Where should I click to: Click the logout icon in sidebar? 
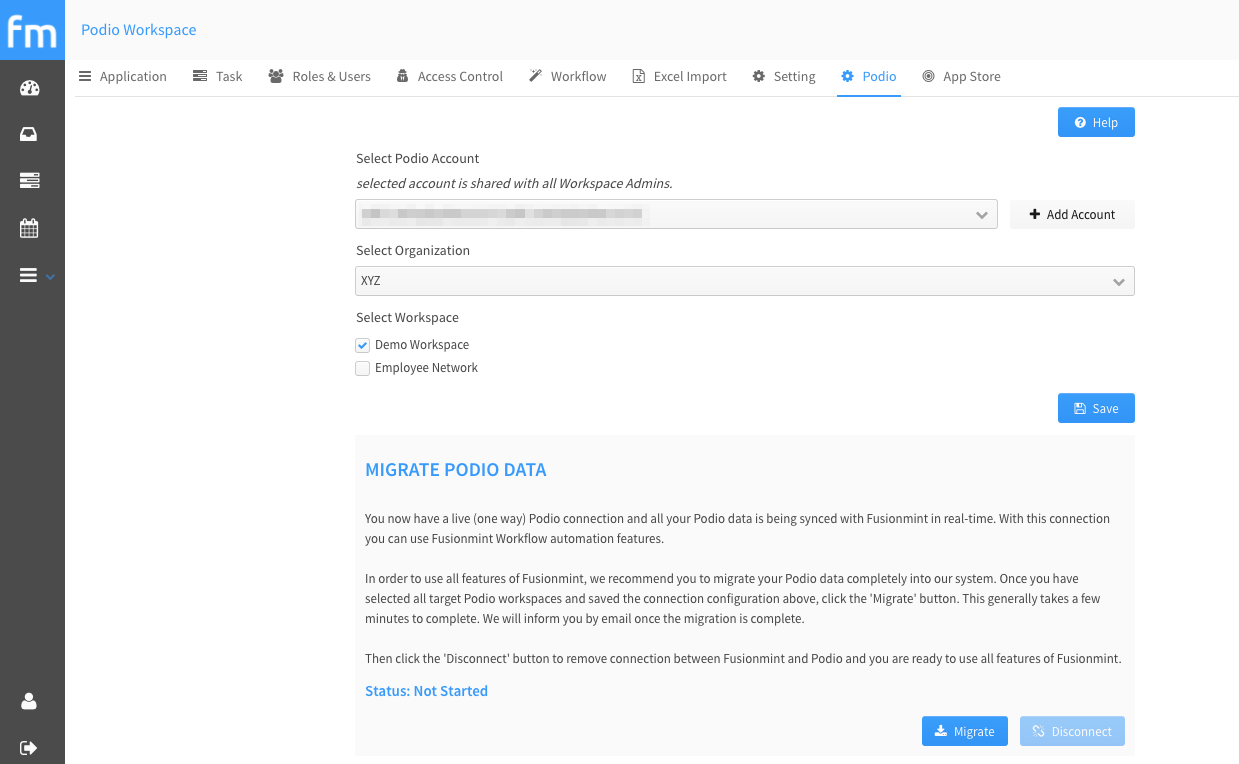29,748
